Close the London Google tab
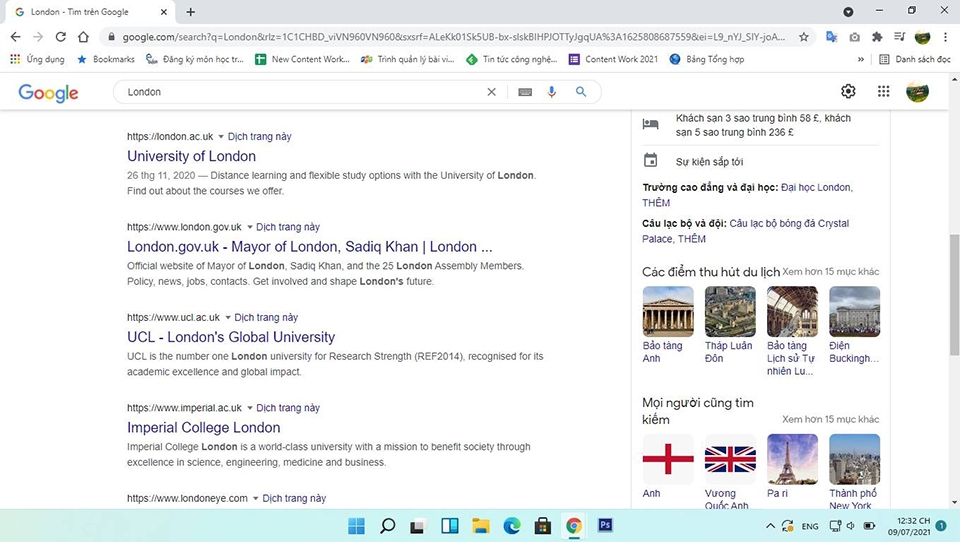960x542 pixels. click(163, 12)
